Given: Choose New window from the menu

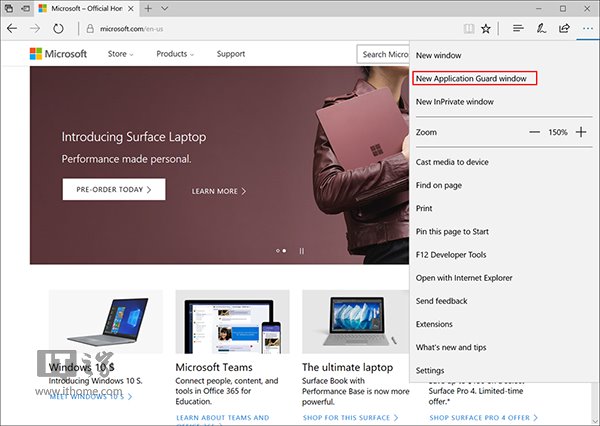Looking at the screenshot, I should [439, 55].
